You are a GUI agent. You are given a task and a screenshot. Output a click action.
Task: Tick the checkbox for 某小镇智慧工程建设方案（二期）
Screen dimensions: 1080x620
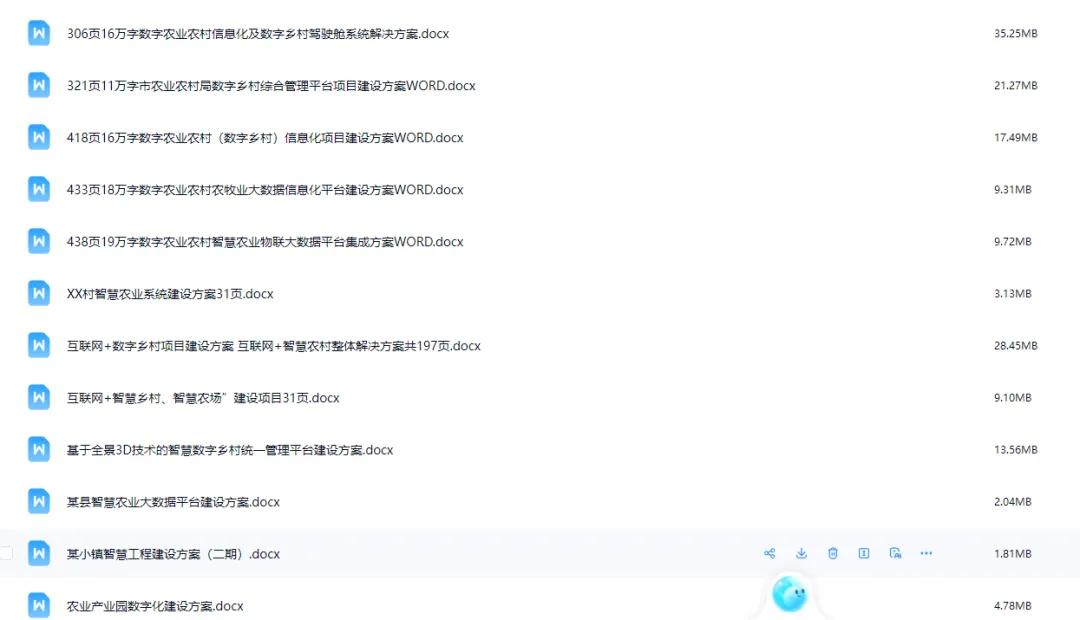(x=7, y=553)
